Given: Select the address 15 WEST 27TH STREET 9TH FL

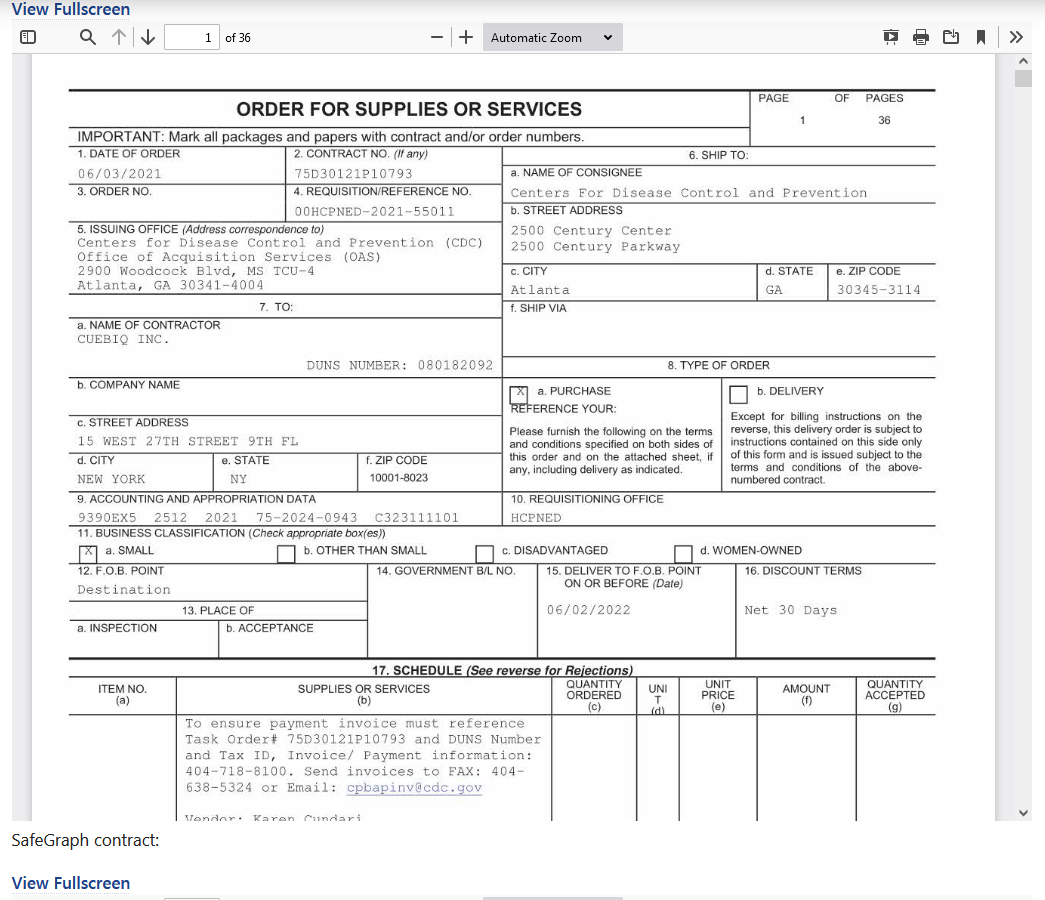Looking at the screenshot, I should pos(188,441).
